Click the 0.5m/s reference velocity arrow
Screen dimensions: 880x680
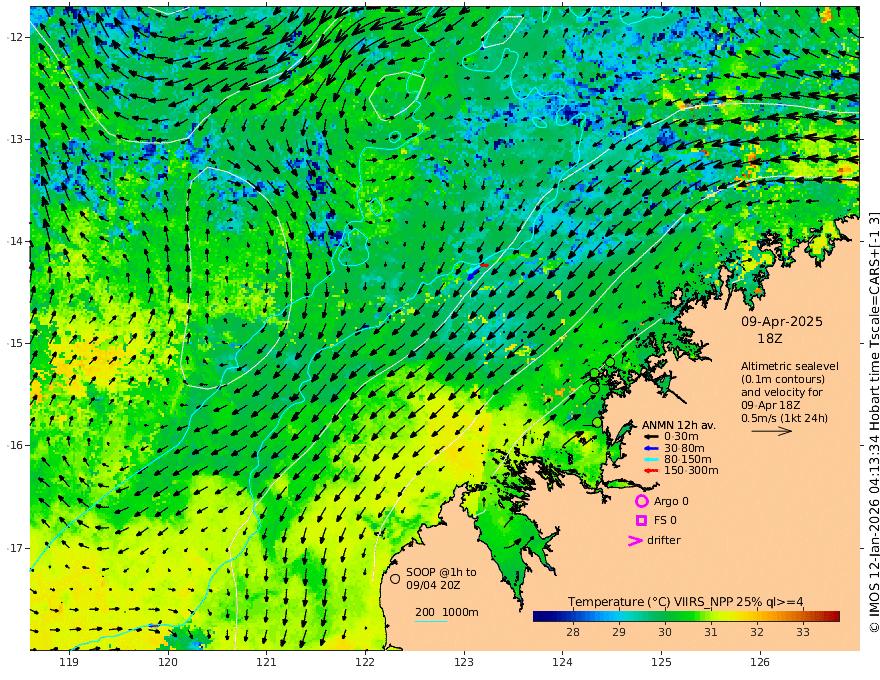click(772, 431)
